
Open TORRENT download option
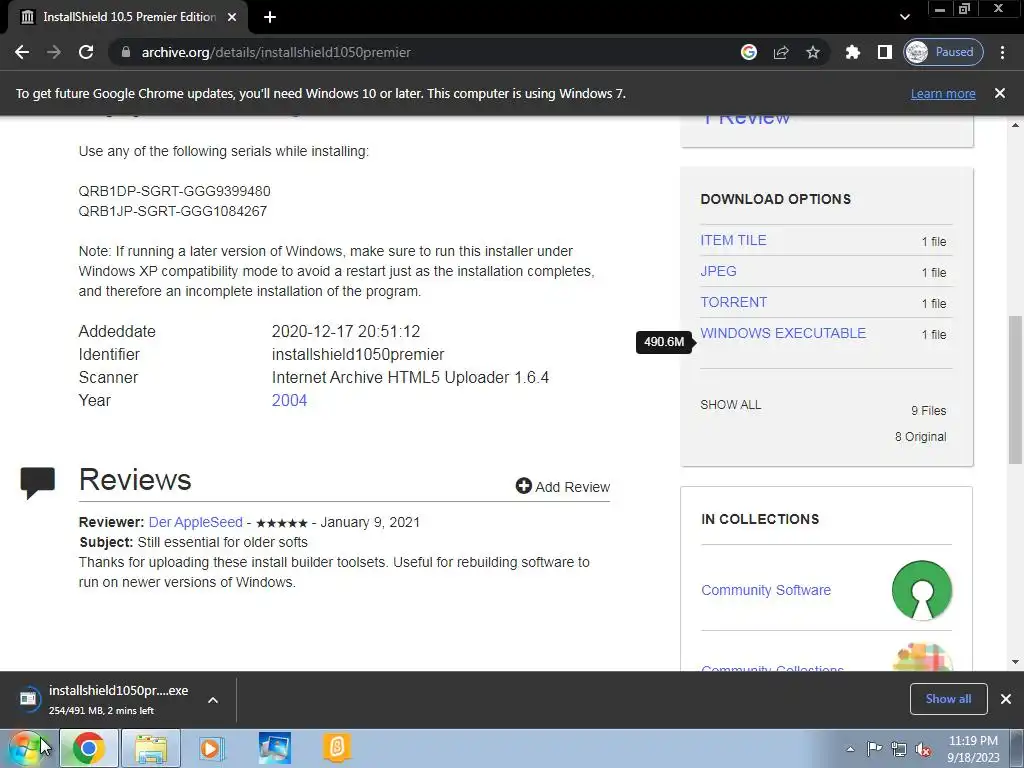[x=733, y=302]
